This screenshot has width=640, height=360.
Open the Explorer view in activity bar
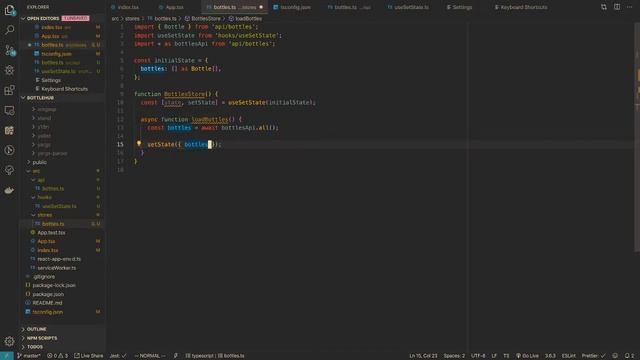[9, 10]
